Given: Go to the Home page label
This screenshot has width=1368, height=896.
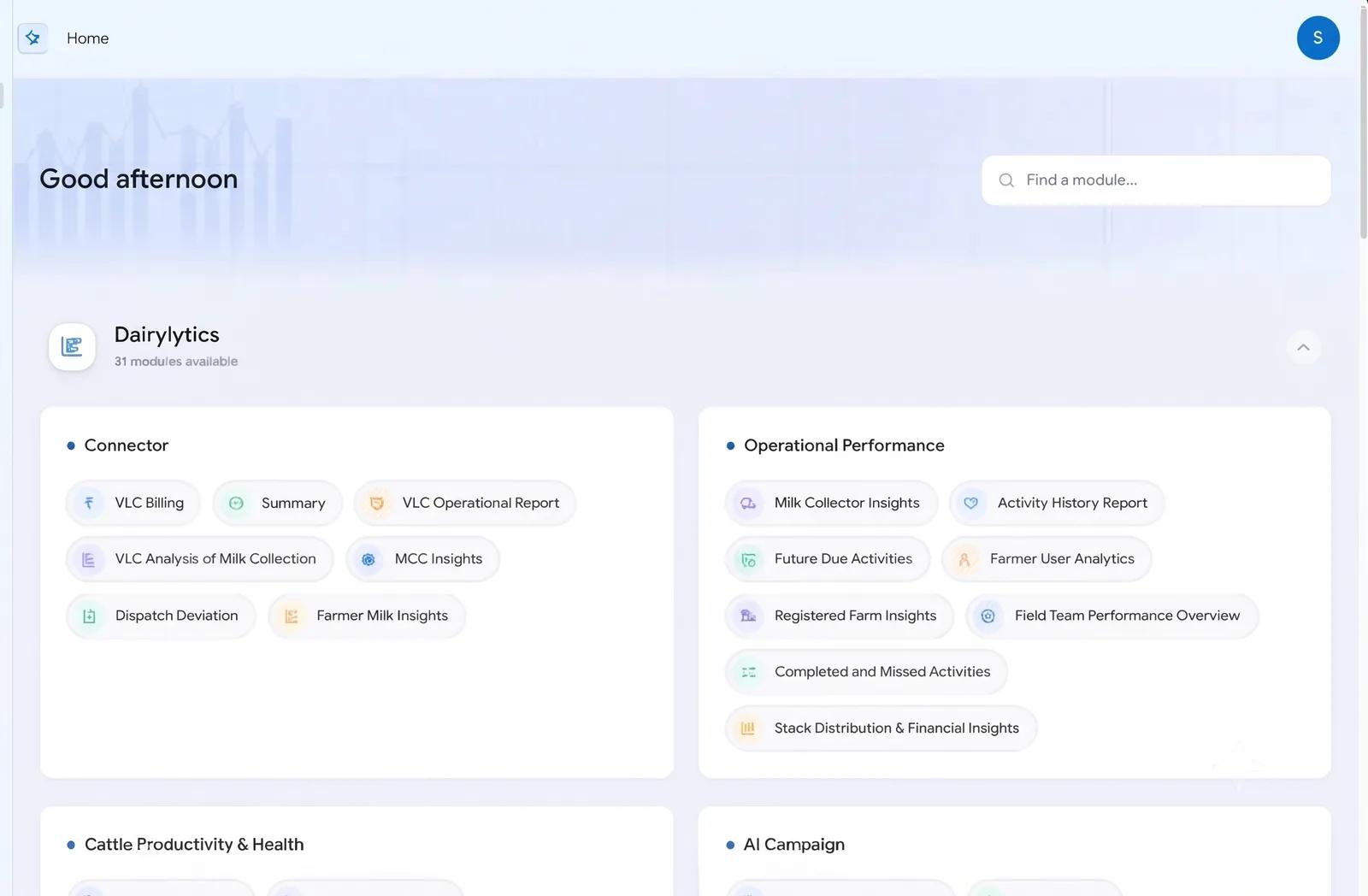Looking at the screenshot, I should click(87, 38).
